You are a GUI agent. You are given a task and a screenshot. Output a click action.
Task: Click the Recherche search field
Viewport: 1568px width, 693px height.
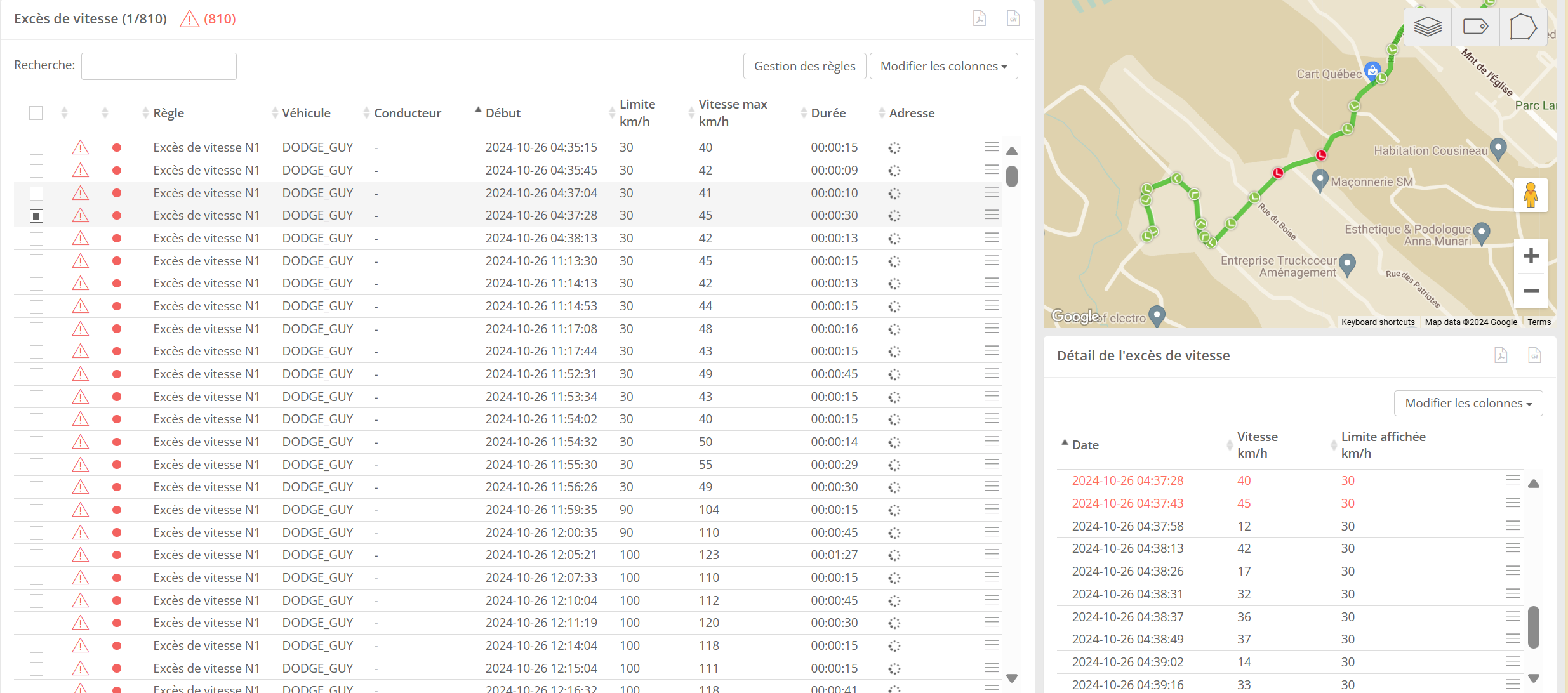(159, 66)
